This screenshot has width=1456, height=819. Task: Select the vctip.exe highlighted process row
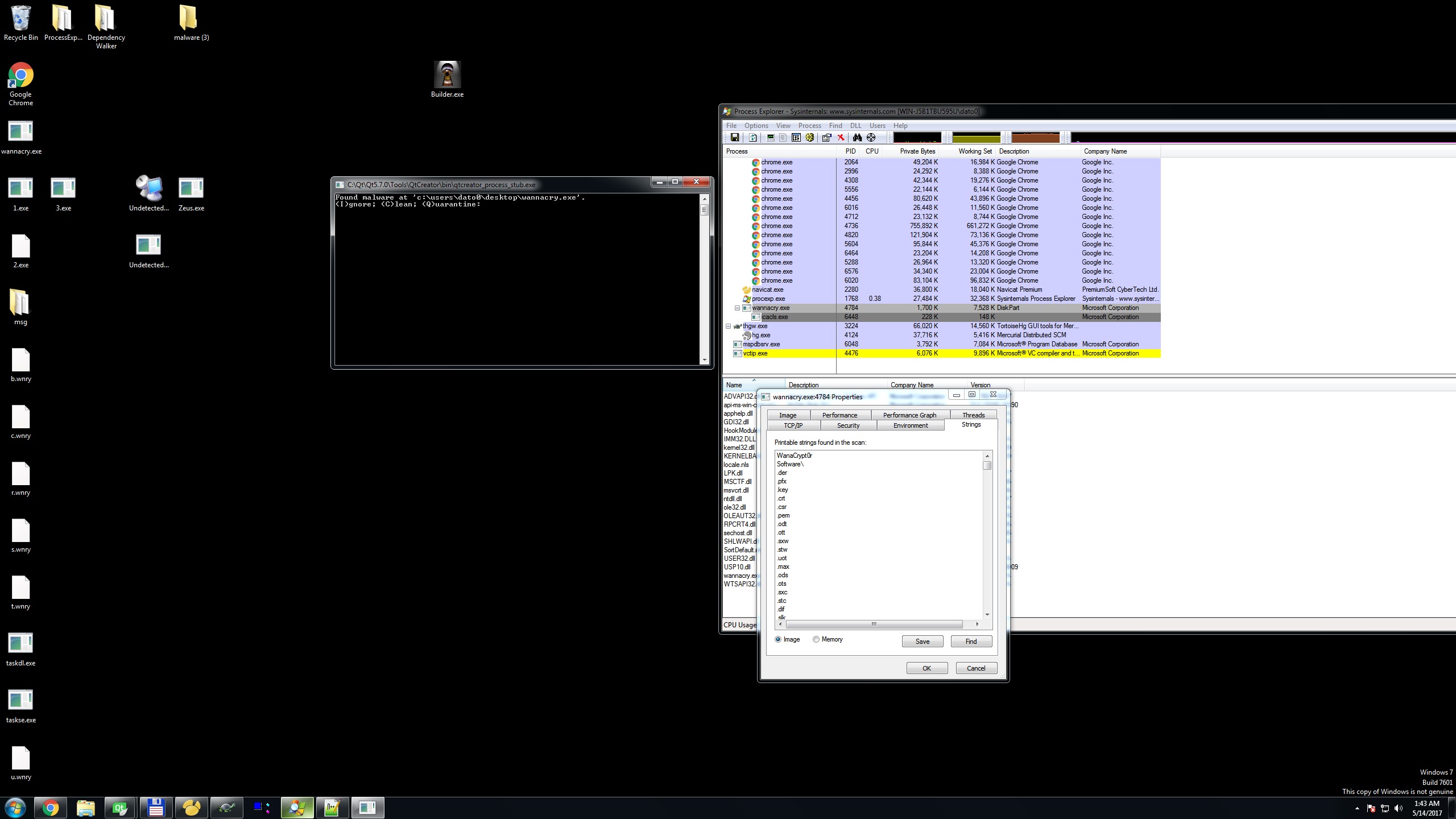(755, 353)
